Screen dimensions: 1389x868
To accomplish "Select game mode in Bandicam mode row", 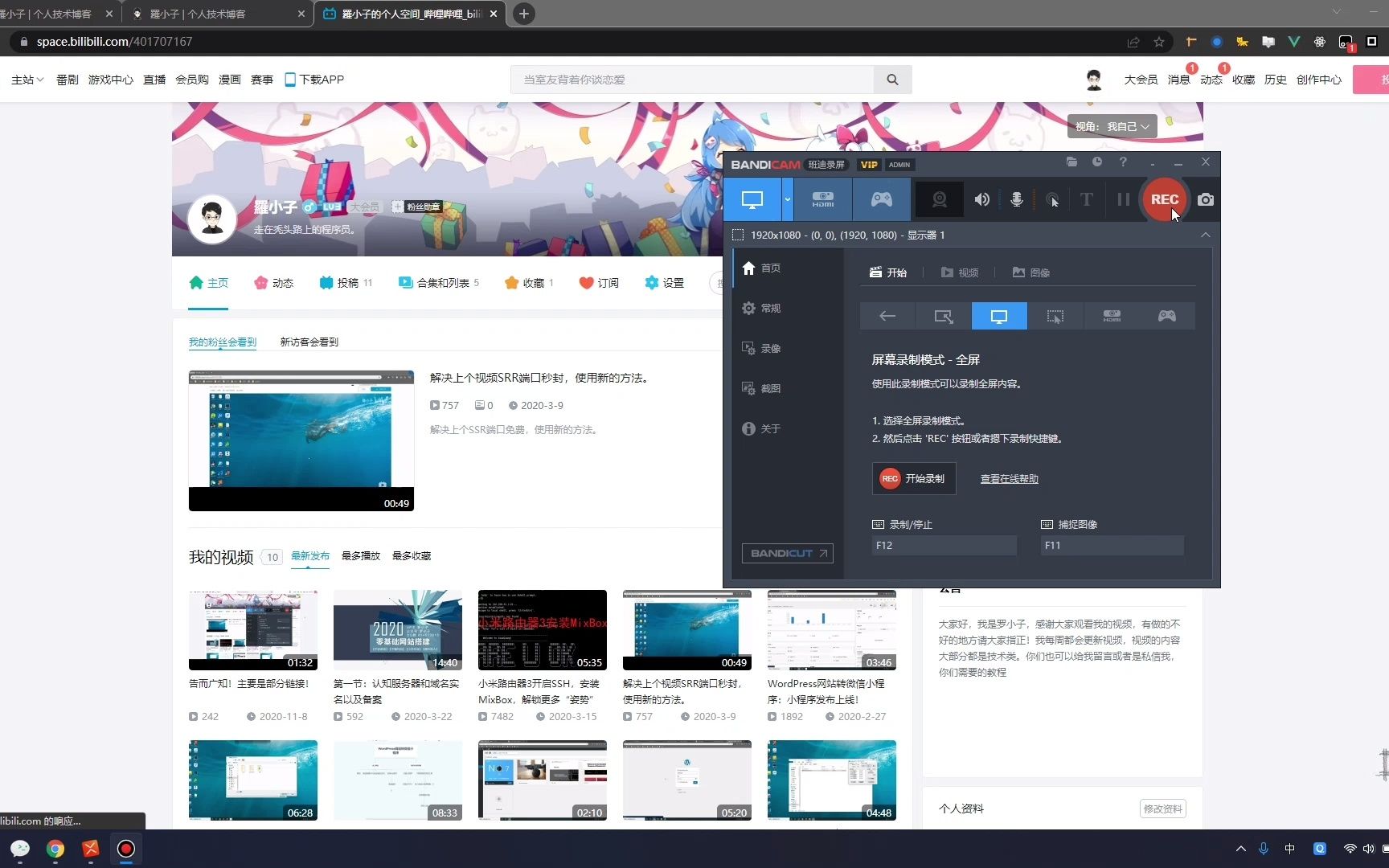I will (x=1167, y=316).
